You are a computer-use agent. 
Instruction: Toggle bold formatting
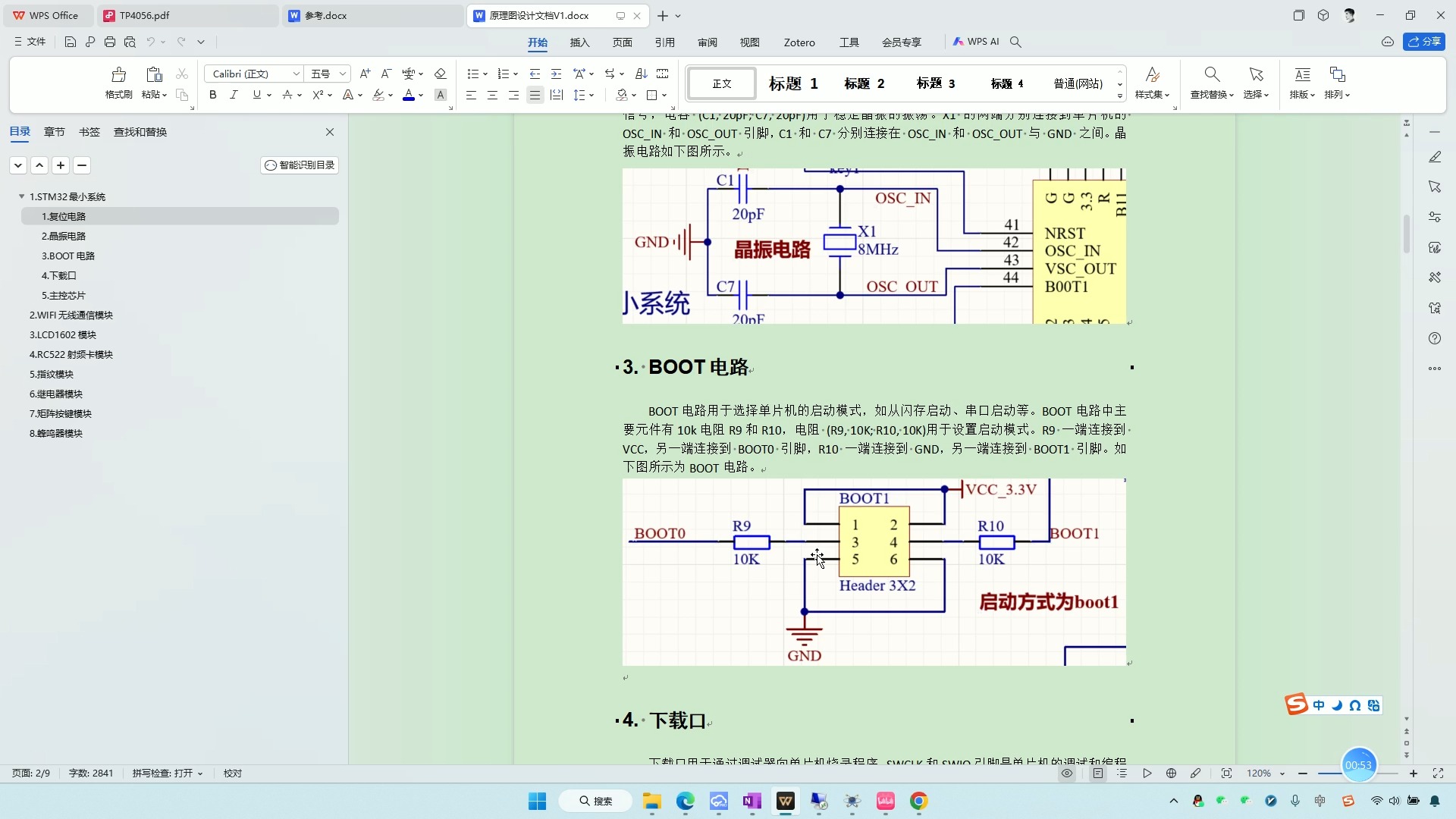[213, 95]
